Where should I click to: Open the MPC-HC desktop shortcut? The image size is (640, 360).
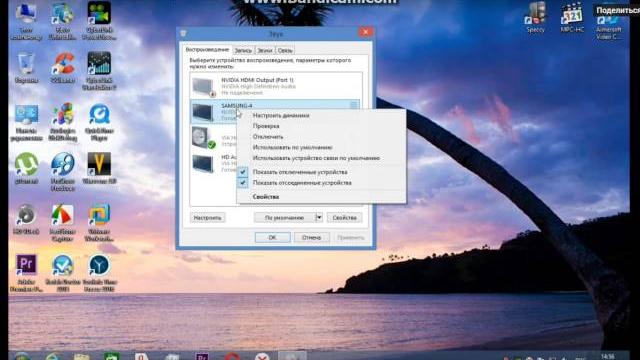pos(572,18)
